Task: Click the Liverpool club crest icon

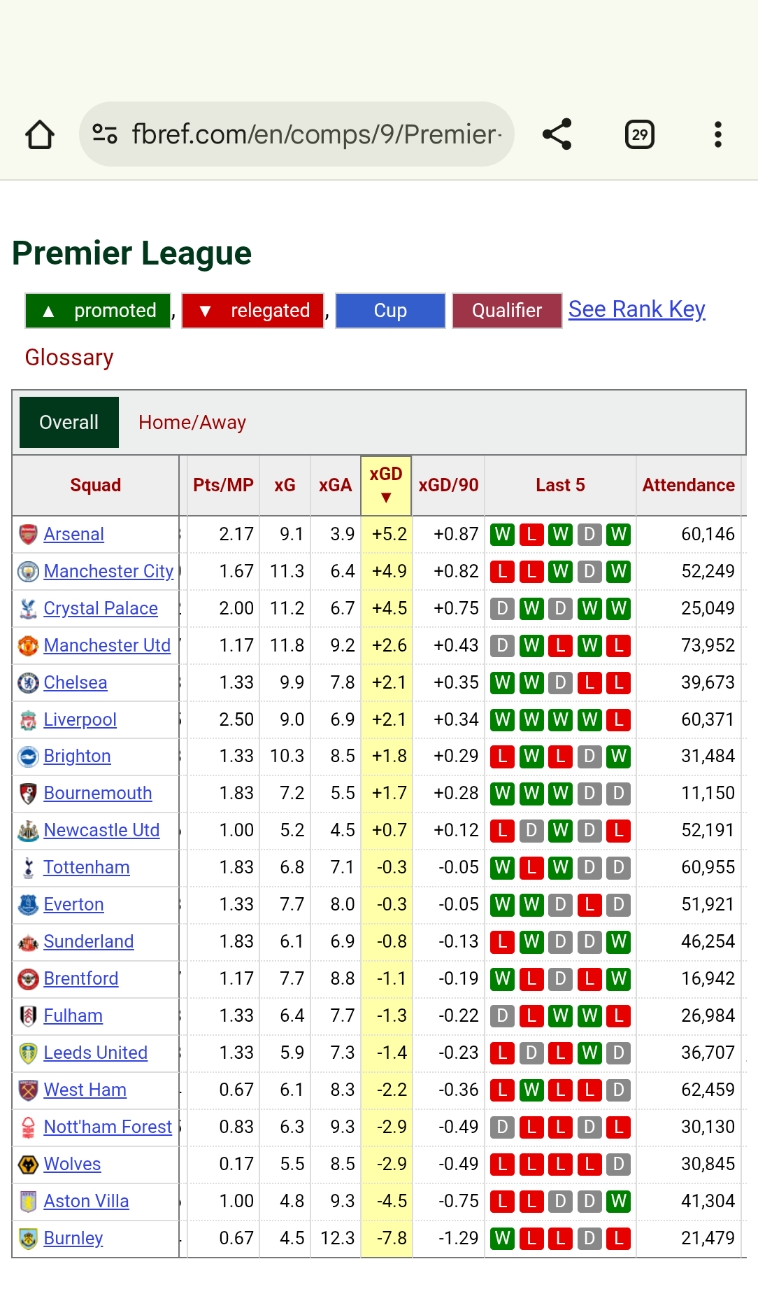Action: (x=28, y=719)
